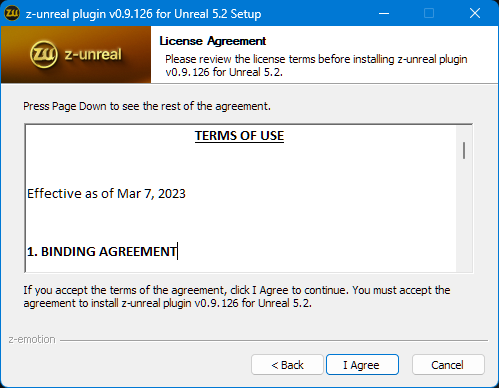Viewport: 499px width, 388px height.
Task: Click the scrollbar track below the thumb
Action: coord(464,215)
